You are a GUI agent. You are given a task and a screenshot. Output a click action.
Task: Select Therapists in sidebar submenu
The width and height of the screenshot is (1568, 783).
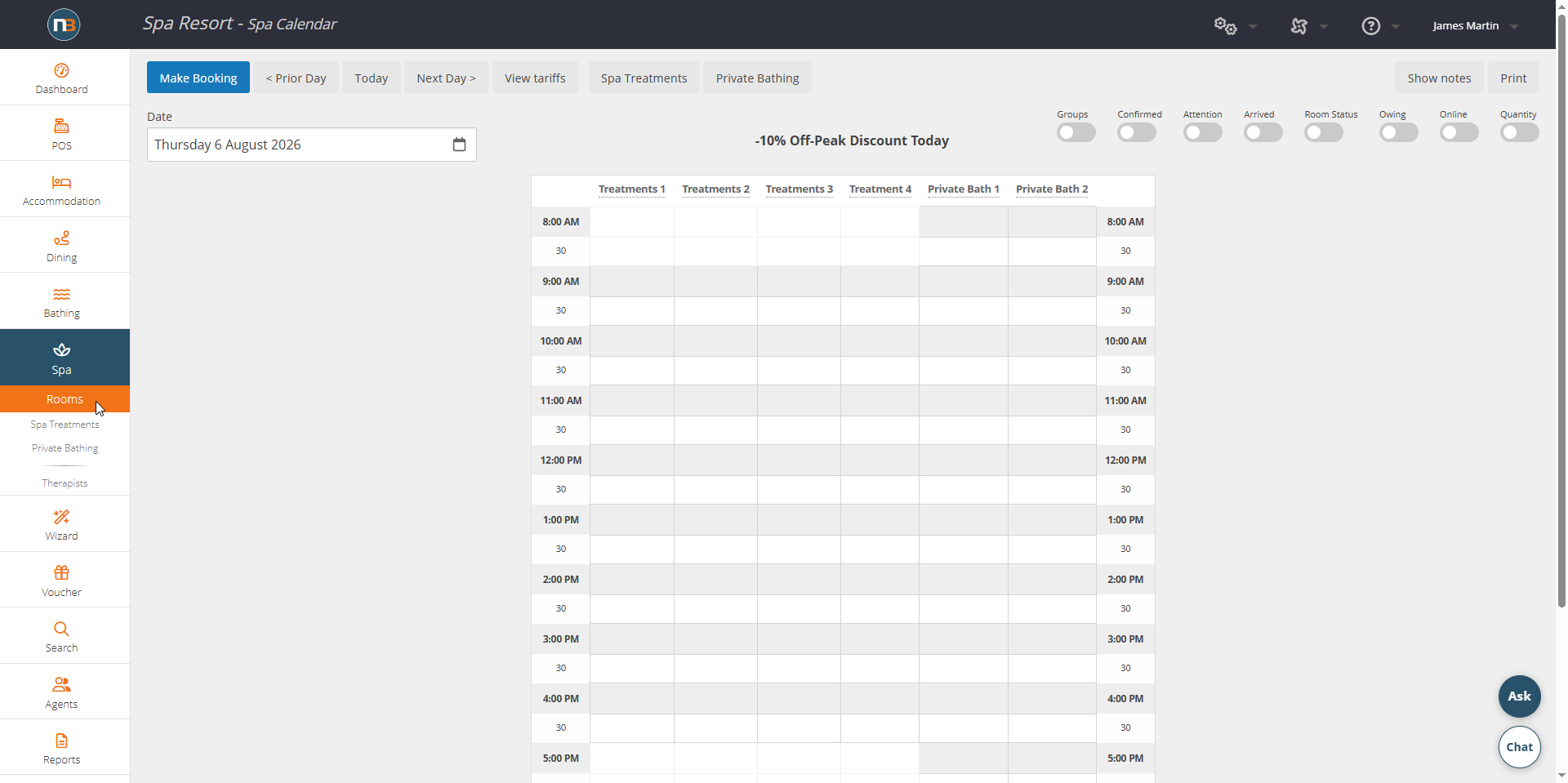point(65,483)
